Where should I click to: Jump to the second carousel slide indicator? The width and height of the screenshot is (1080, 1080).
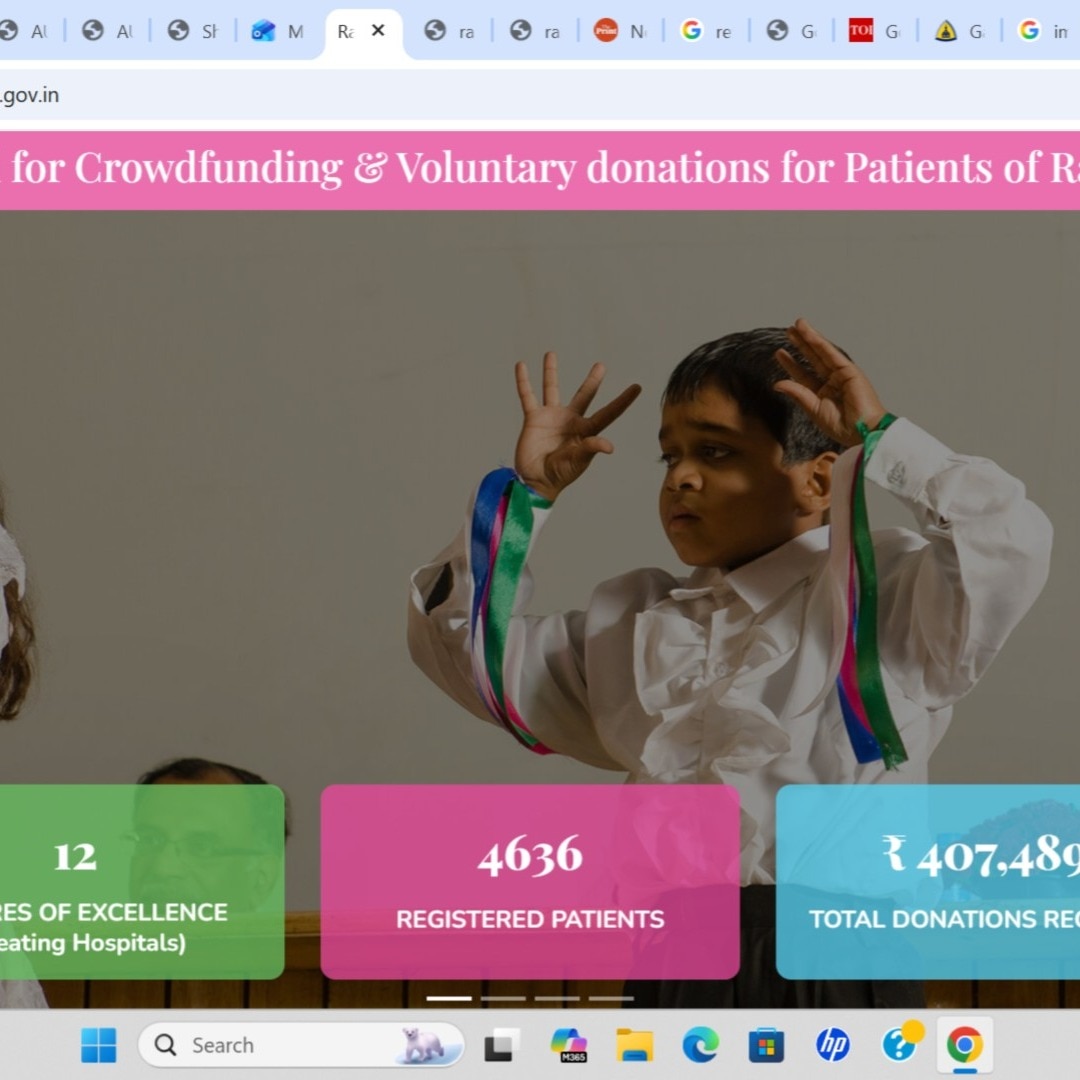pos(503,998)
